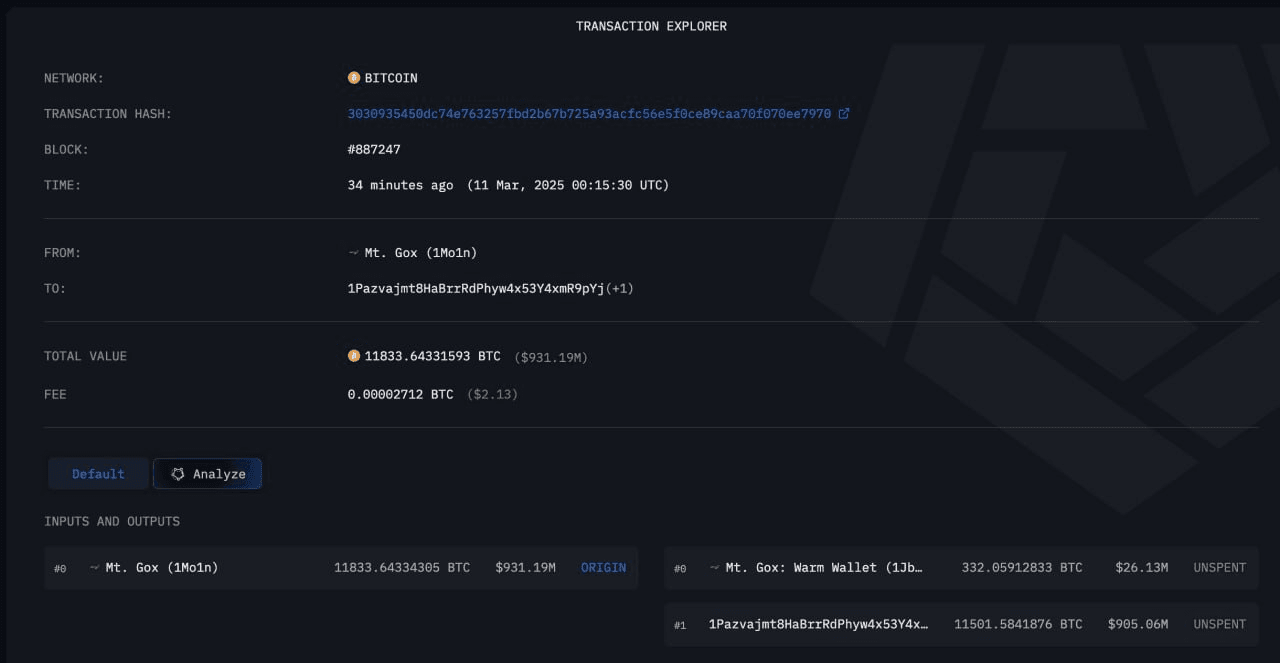Image resolution: width=1280 pixels, height=663 pixels.
Task: Open the external link icon beside transaction hash
Action: [844, 114]
